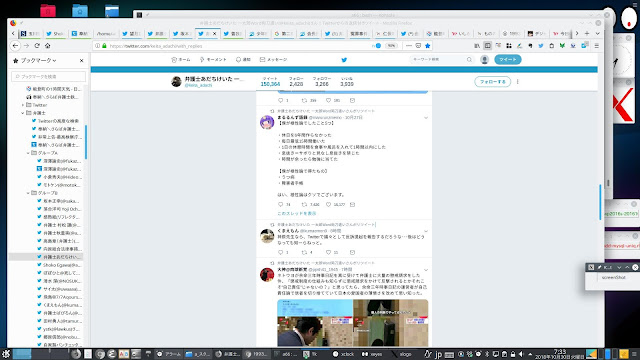This screenshot has height=360, width=640.
Task: Collapse the 弁護士 bookmark folder
Action: pyautogui.click(x=23, y=113)
